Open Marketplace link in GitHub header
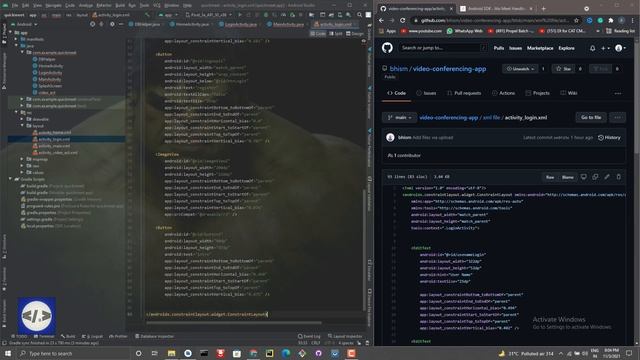The image size is (640, 360). (540, 48)
